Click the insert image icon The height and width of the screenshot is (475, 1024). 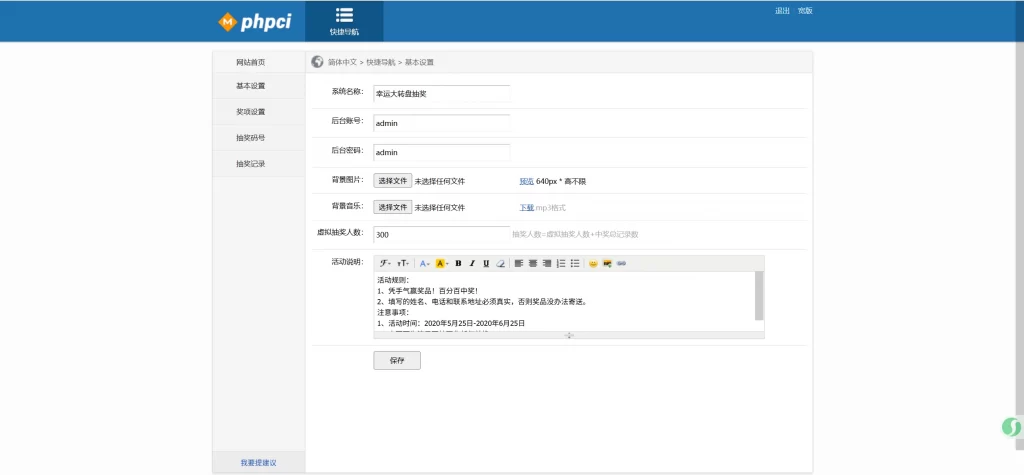(x=607, y=263)
